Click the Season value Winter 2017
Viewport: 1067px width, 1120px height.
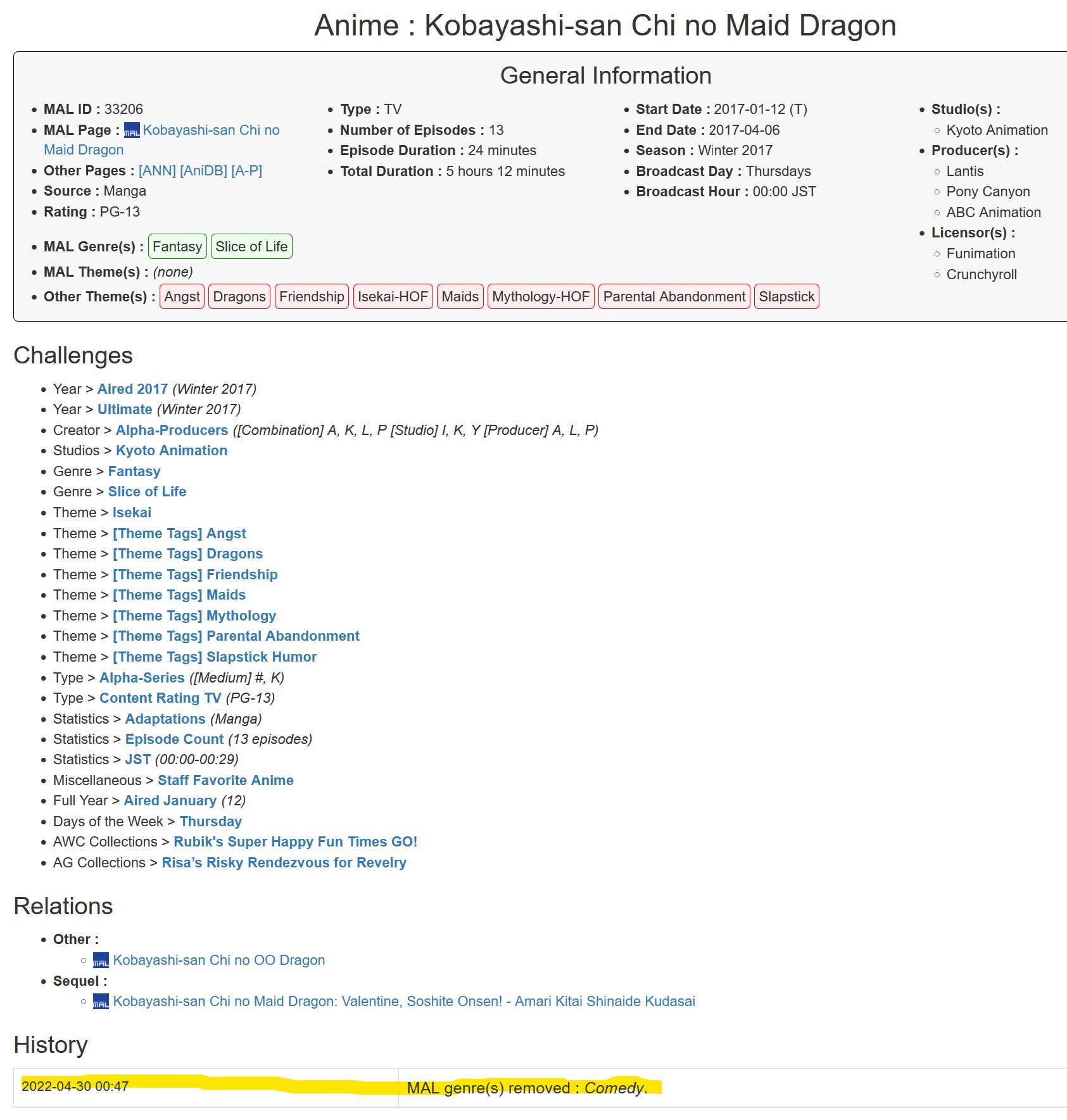pos(735,151)
